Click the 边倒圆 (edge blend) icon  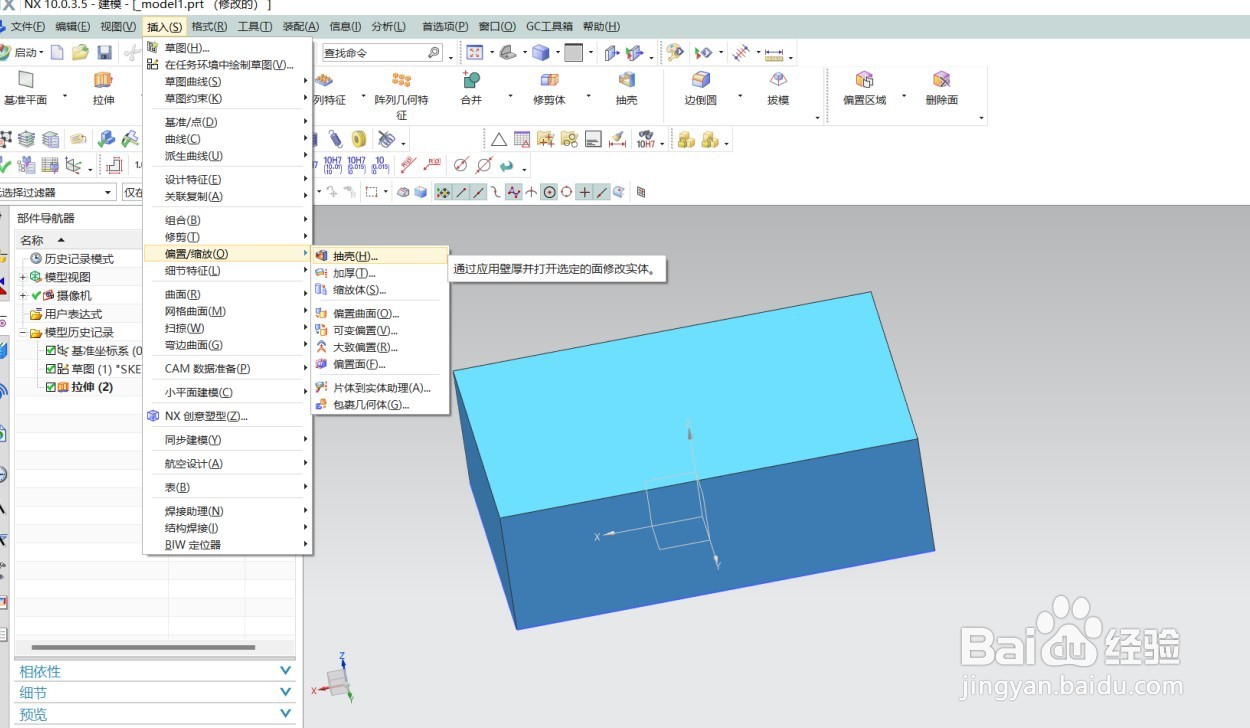(701, 79)
